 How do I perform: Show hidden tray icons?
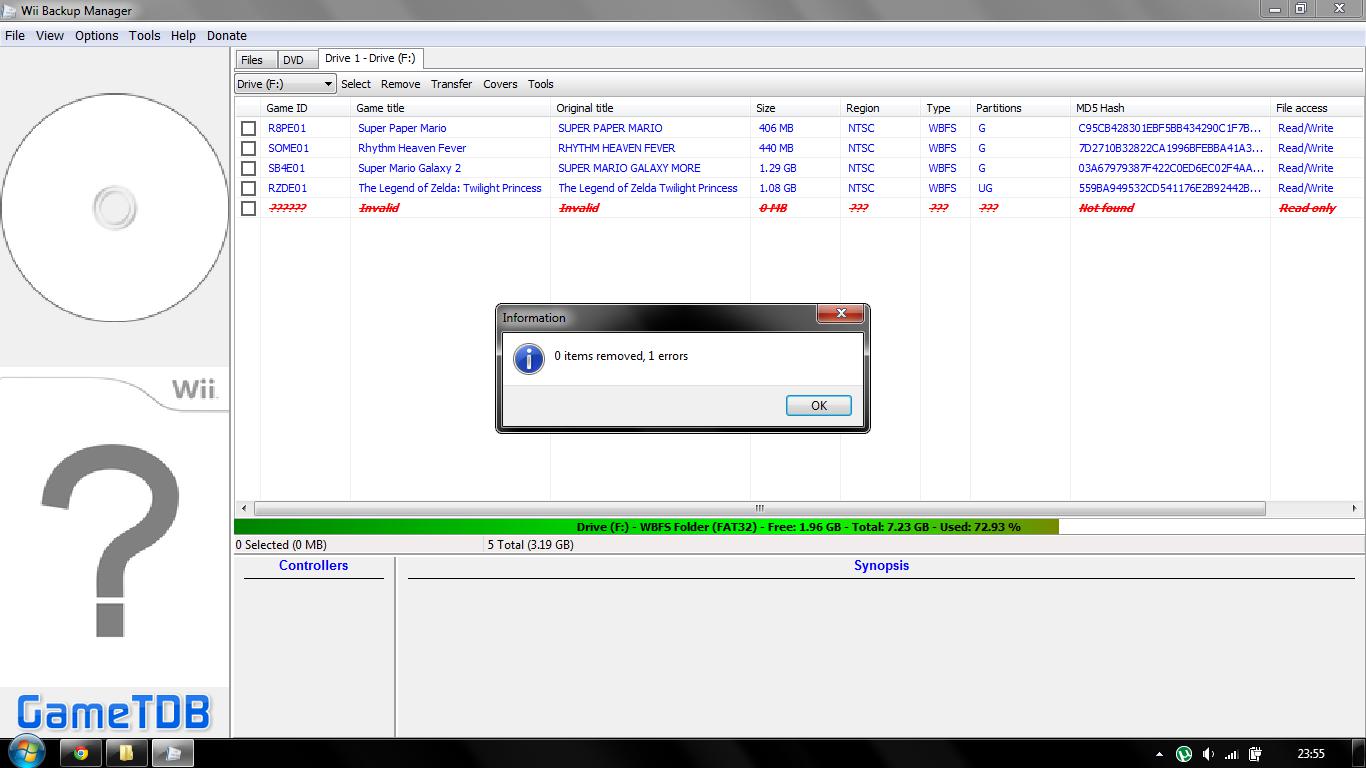(1159, 754)
